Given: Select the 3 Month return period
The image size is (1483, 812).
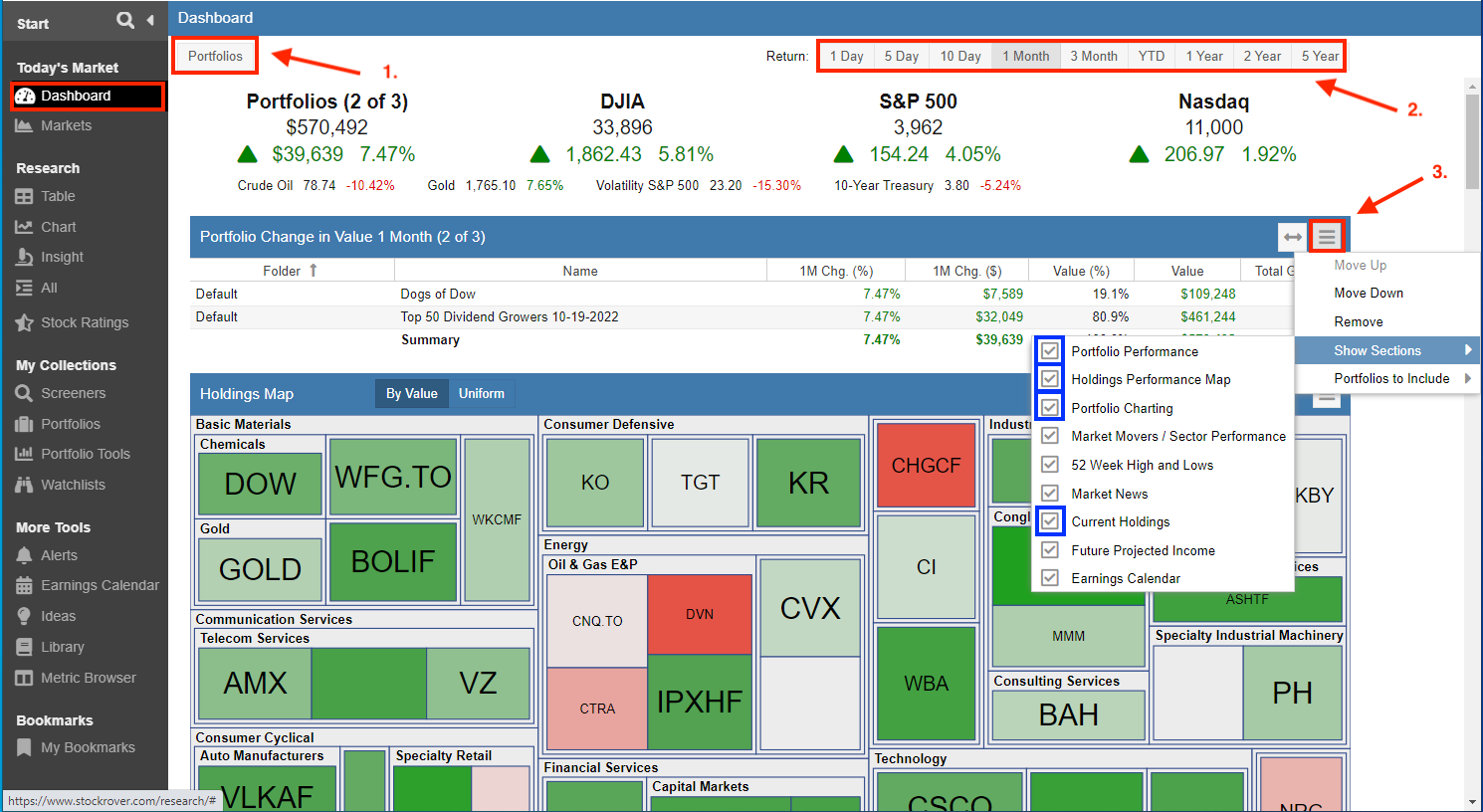Looking at the screenshot, I should (x=1094, y=56).
